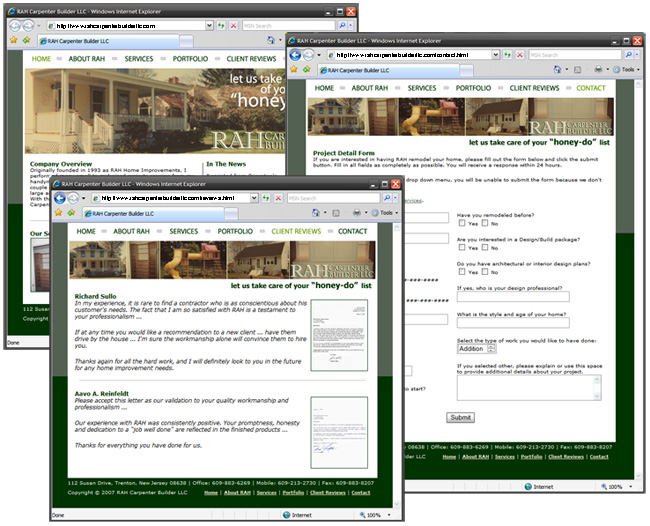The height and width of the screenshot is (526, 650).
Task: Open Favorites star in the reviews window
Action: pyautogui.click(x=58, y=213)
